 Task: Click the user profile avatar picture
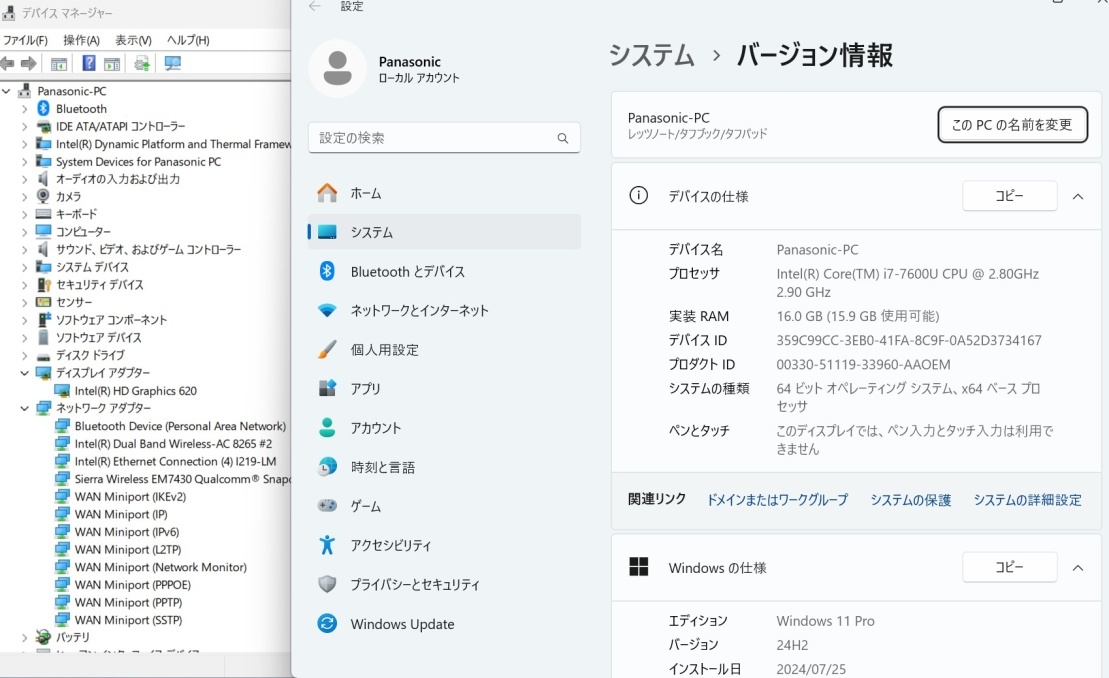coord(337,69)
